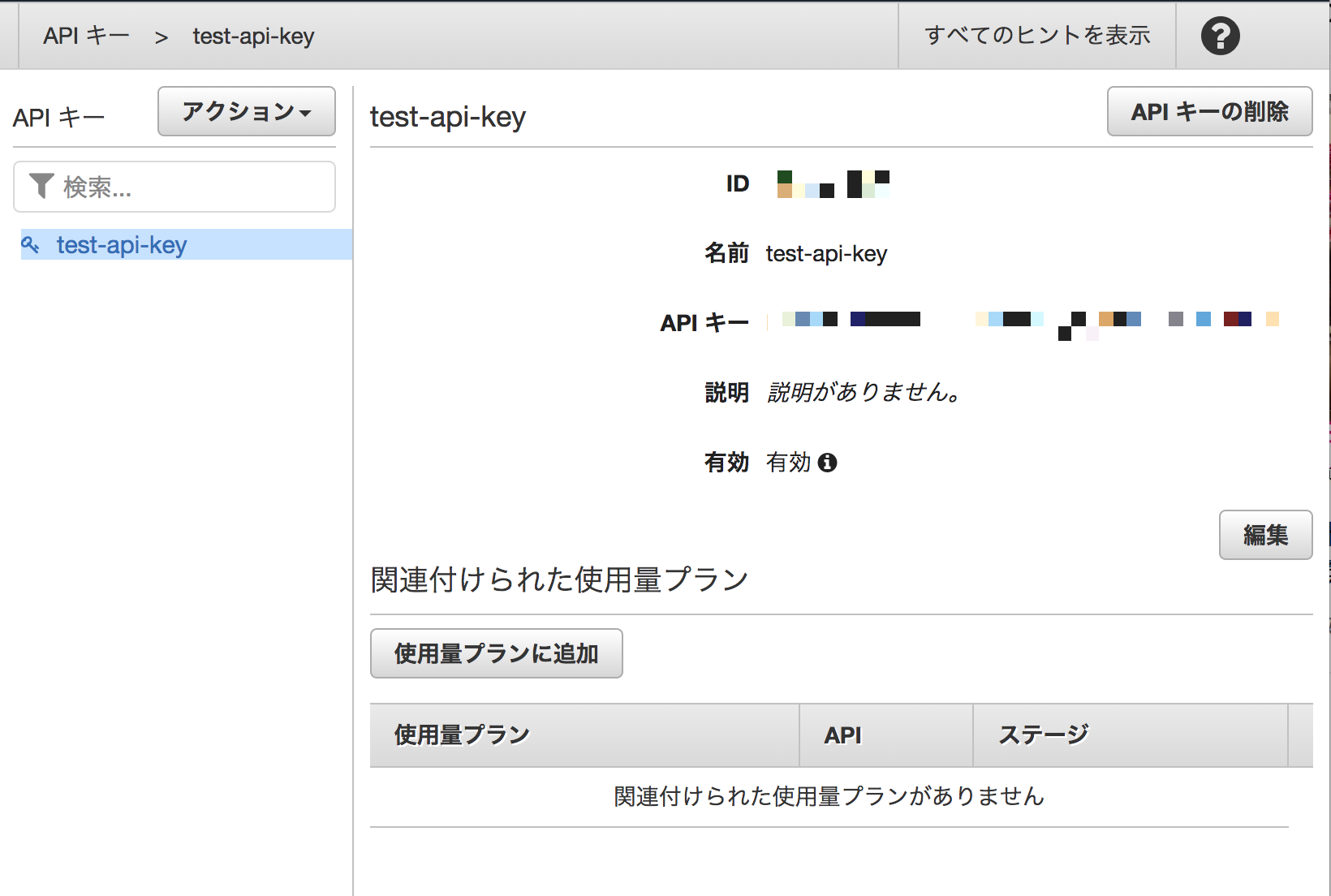The image size is (1331, 896).
Task: Go to API キー breadcrumb link
Action: 86,36
